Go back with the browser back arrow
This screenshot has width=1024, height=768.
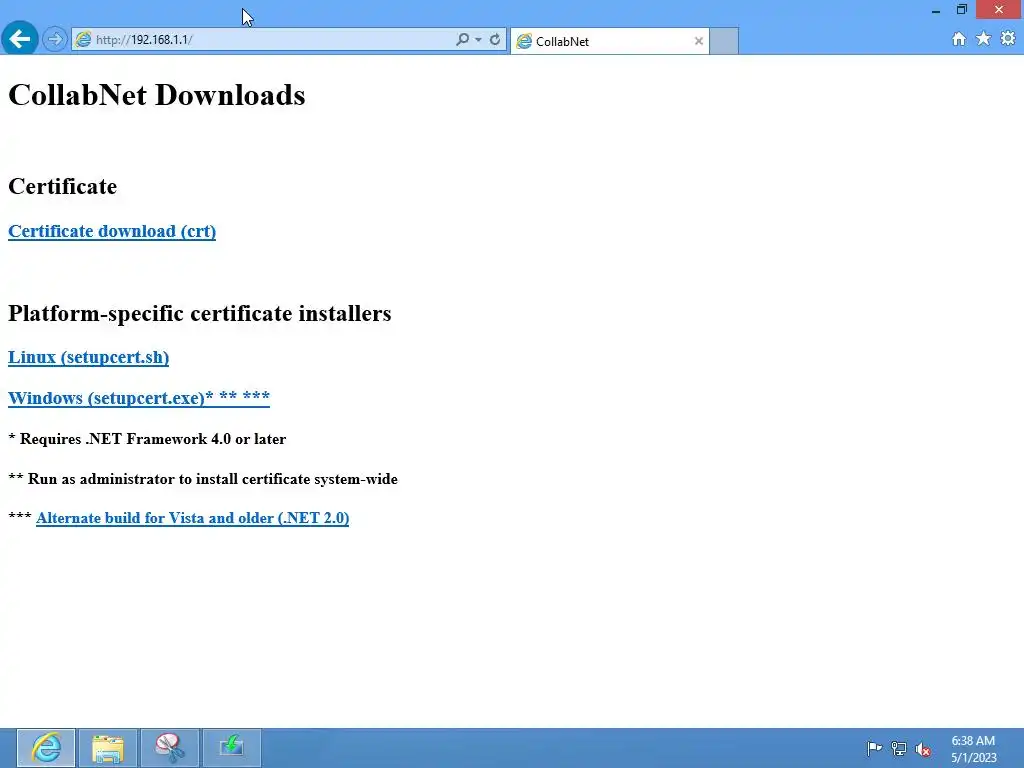coord(20,39)
